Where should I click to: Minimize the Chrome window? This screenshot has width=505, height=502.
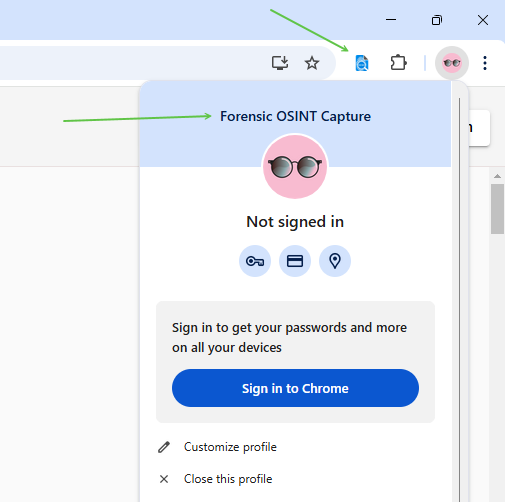pyautogui.click(x=391, y=20)
